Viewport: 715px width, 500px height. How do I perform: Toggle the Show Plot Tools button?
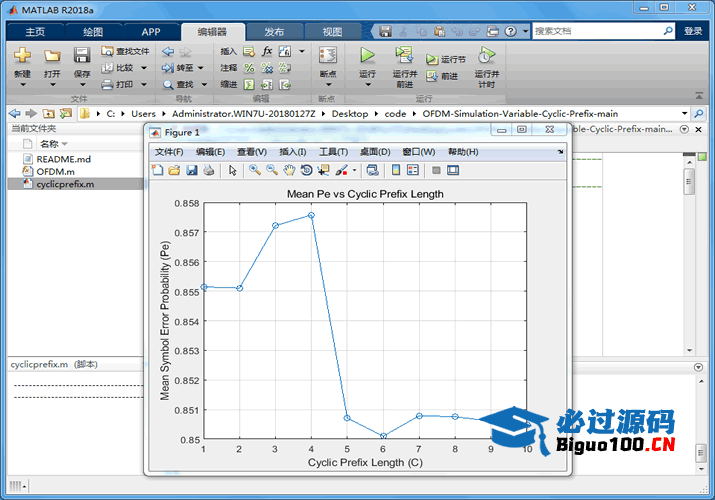coord(453,170)
